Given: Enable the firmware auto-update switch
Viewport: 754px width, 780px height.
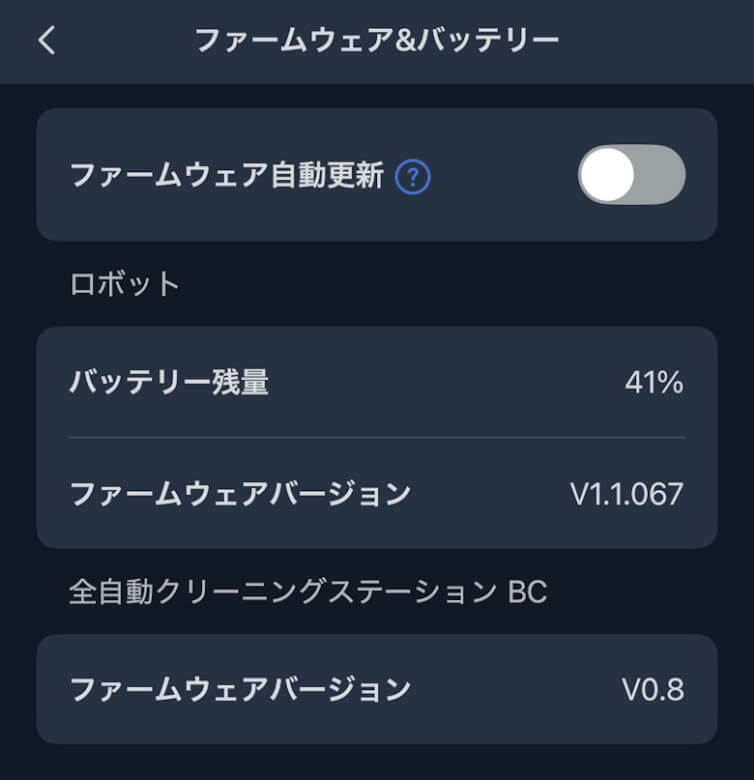Looking at the screenshot, I should point(631,175).
